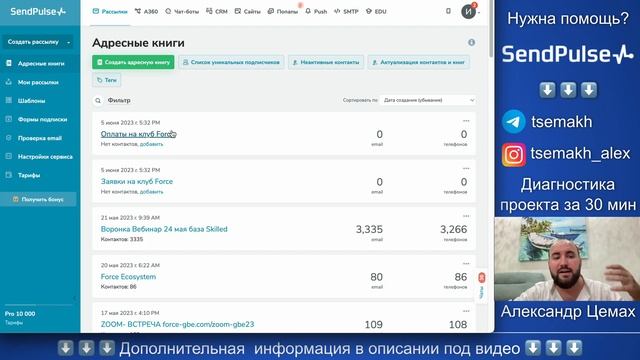Open the Сортировать по date dropdown
The width and height of the screenshot is (640, 360).
click(x=427, y=100)
